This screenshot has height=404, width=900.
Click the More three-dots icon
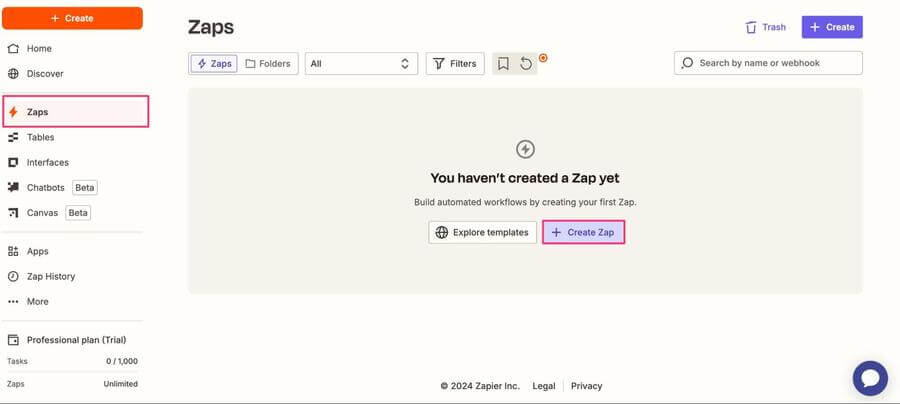[x=13, y=302]
